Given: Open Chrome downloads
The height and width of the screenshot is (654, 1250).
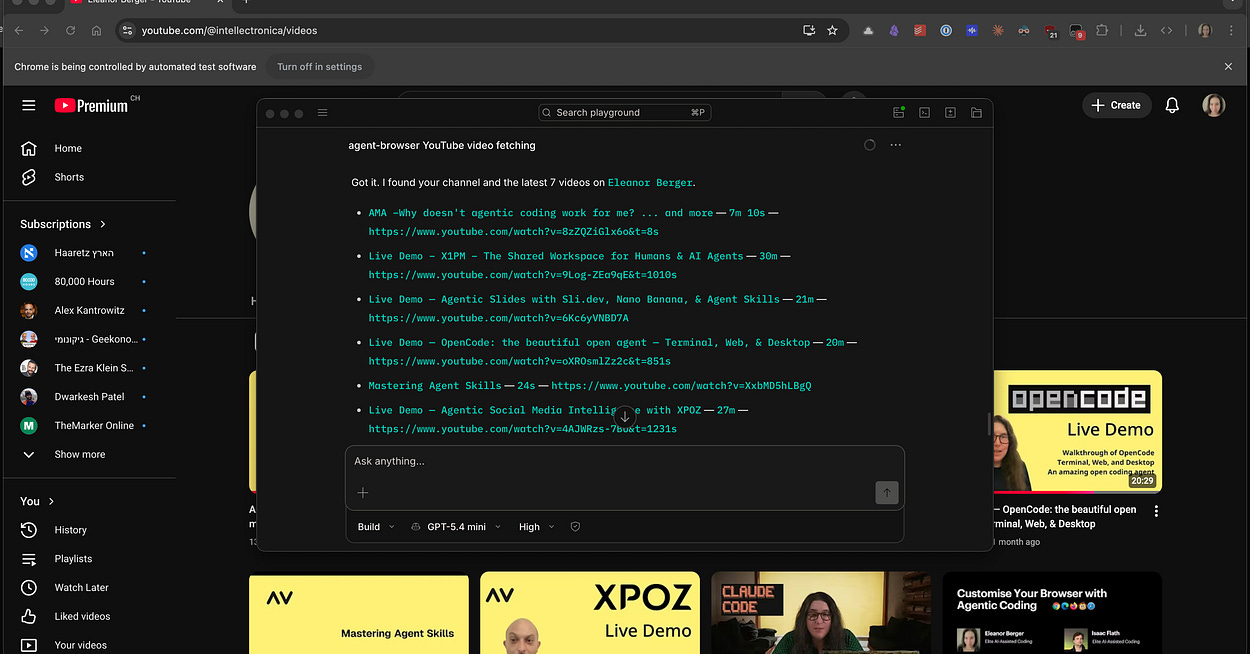Looking at the screenshot, I should [x=1140, y=31].
